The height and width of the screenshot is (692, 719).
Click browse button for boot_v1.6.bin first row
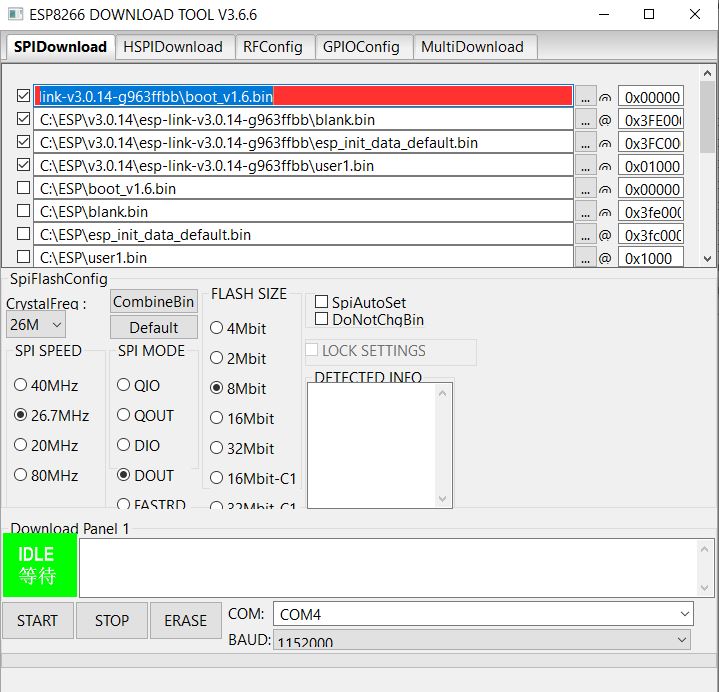(585, 97)
